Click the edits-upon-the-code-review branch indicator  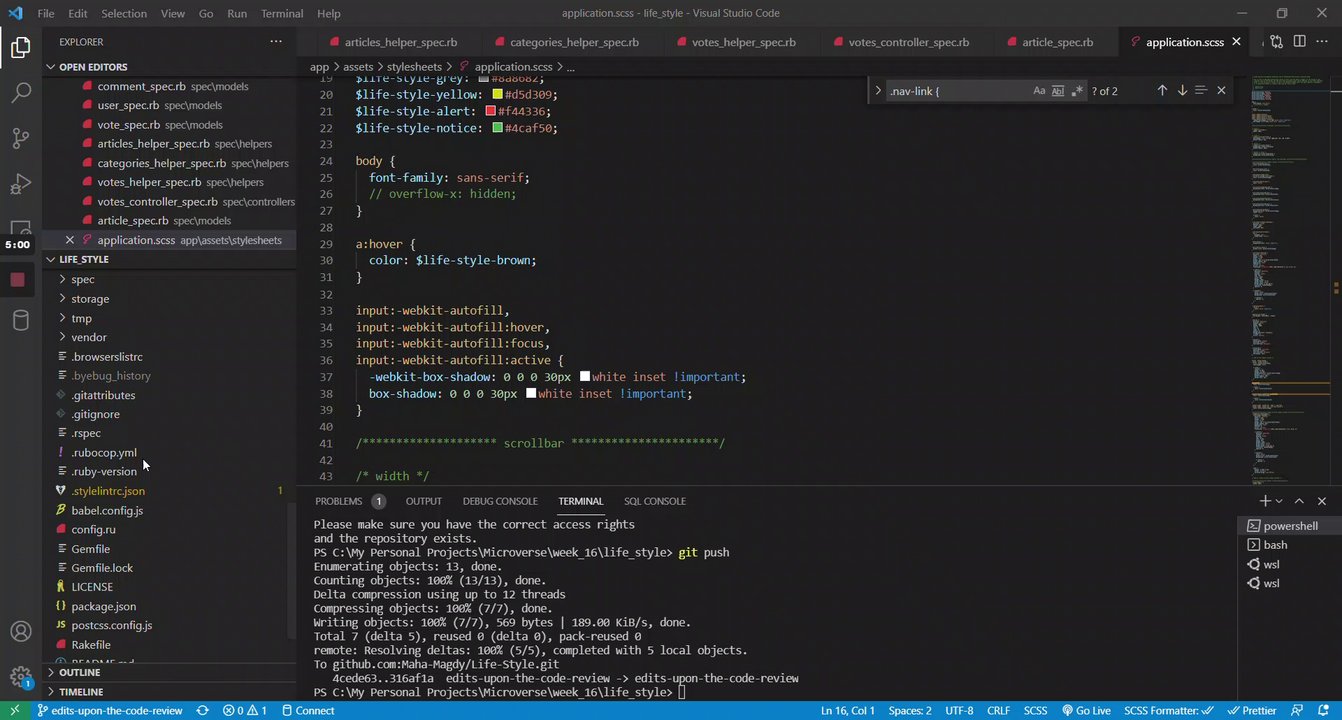point(110,711)
